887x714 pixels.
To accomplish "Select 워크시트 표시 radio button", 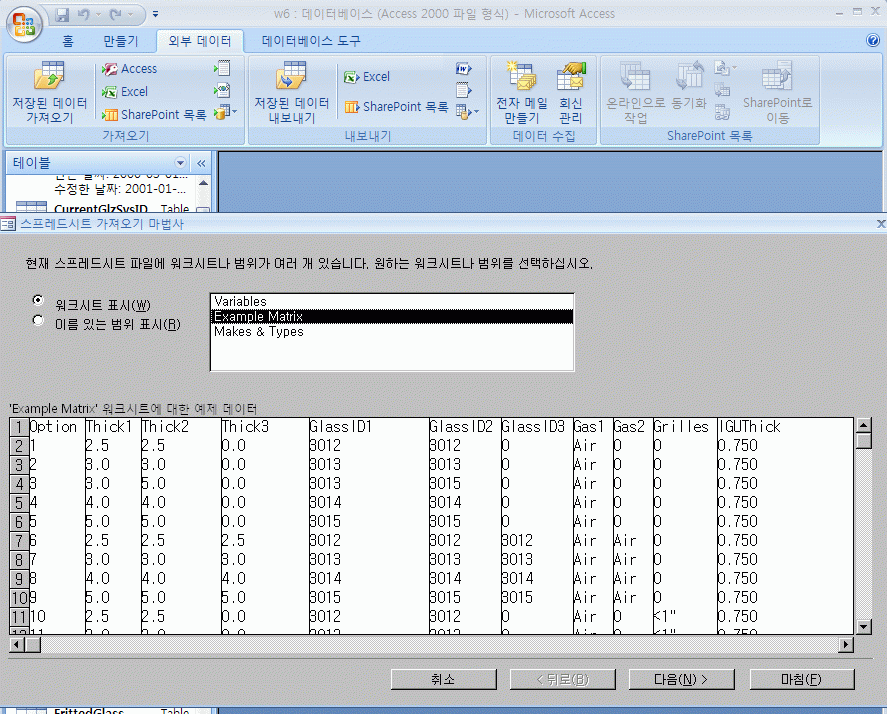I will click(x=38, y=300).
